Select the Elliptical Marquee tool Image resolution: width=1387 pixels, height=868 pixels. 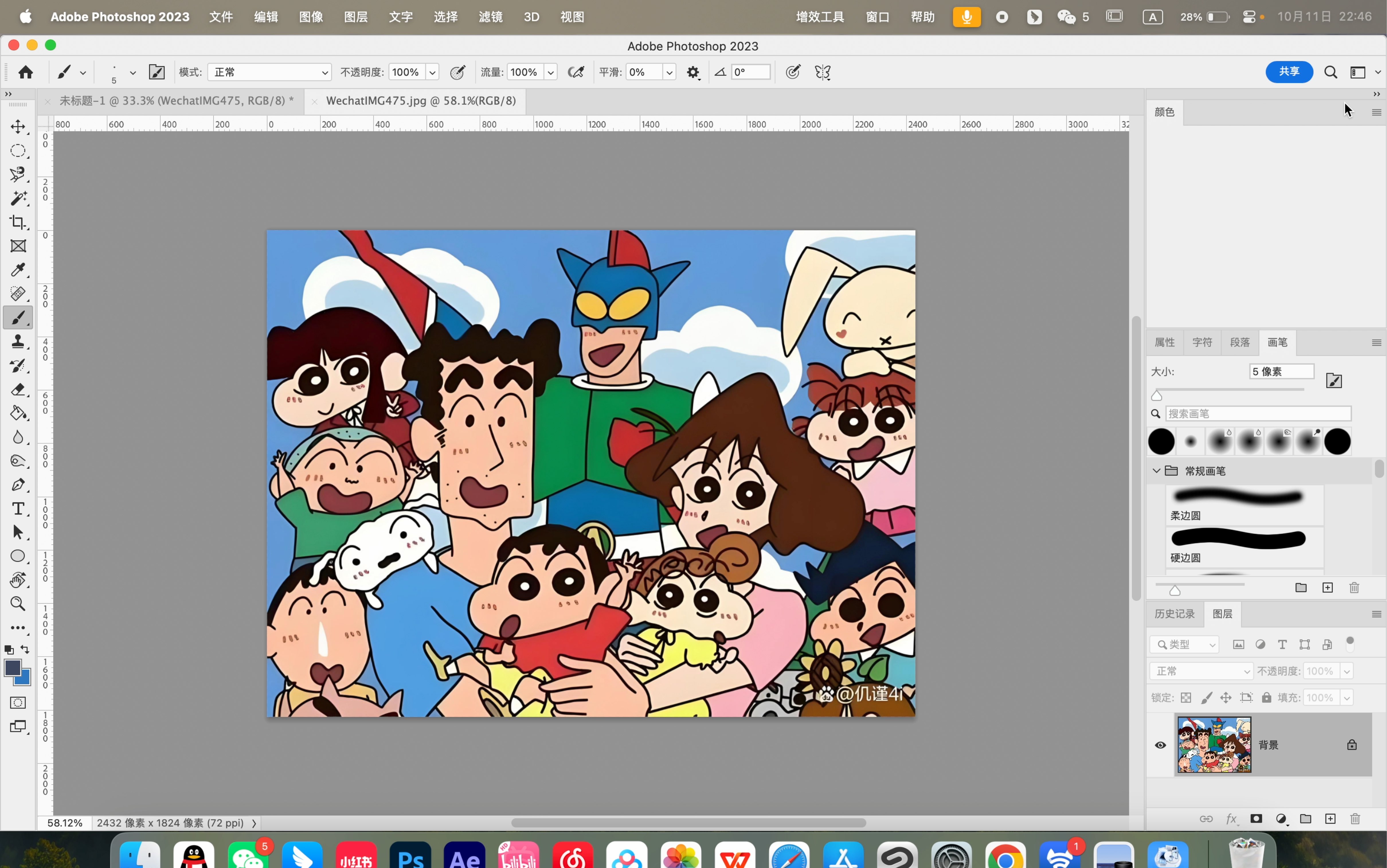coord(18,150)
